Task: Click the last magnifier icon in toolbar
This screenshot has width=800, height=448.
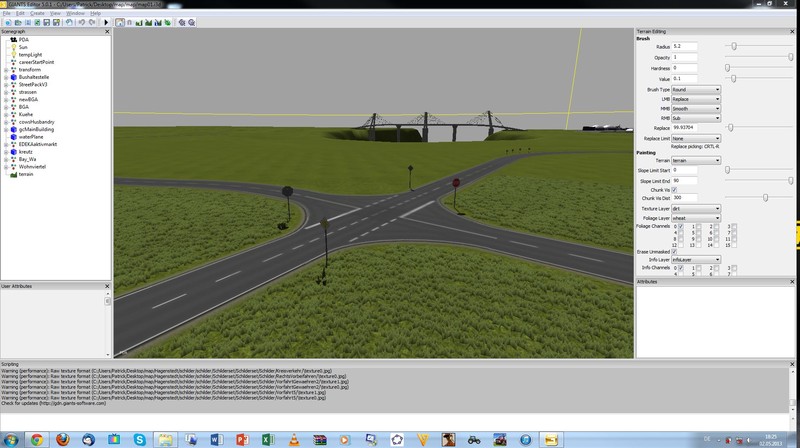Action: pyautogui.click(x=191, y=22)
